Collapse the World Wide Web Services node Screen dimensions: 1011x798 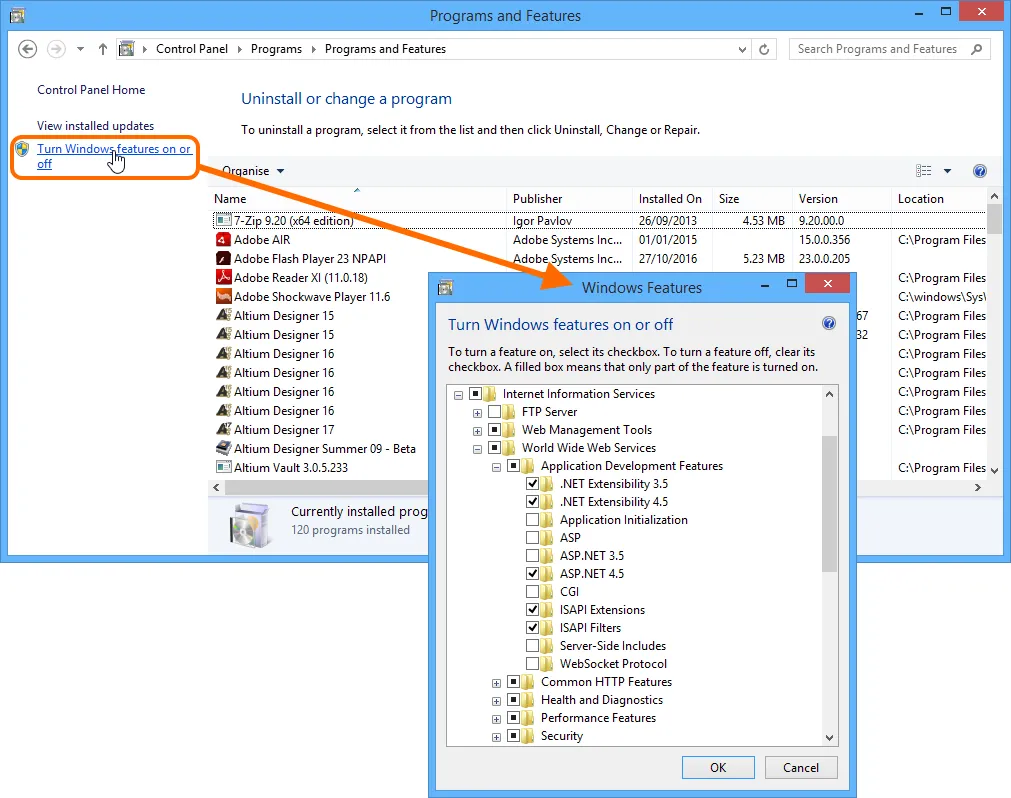coord(477,449)
